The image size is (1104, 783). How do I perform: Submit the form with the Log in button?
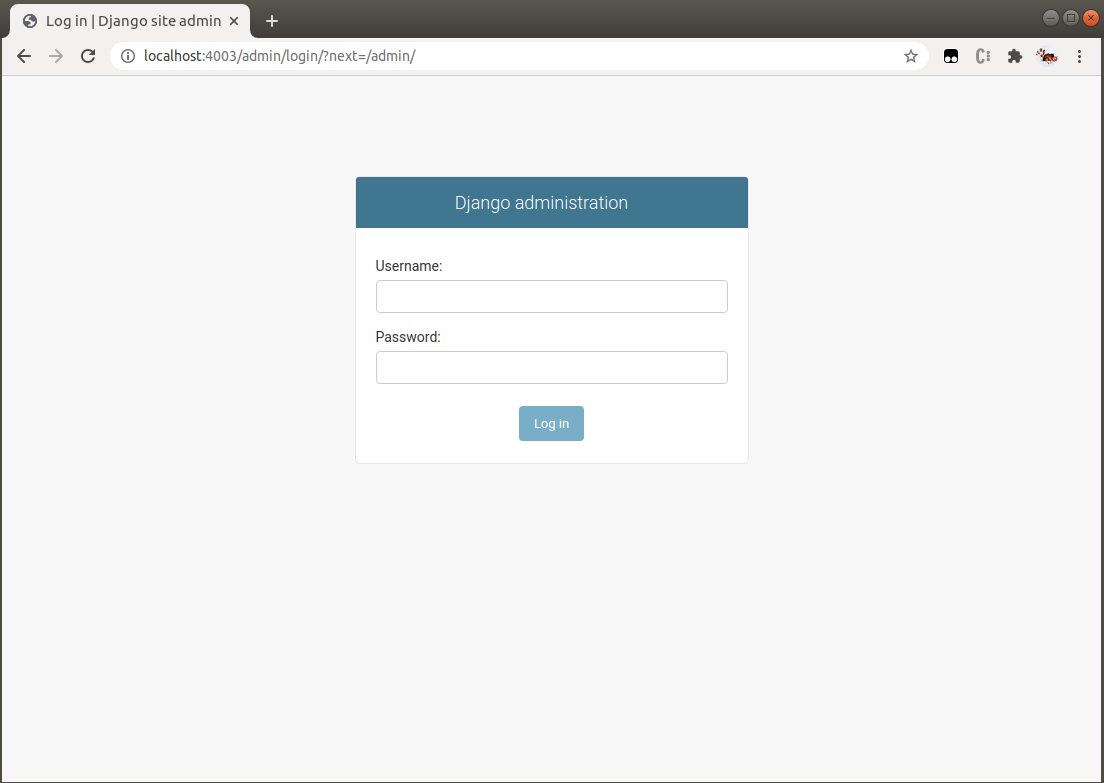pyautogui.click(x=551, y=423)
